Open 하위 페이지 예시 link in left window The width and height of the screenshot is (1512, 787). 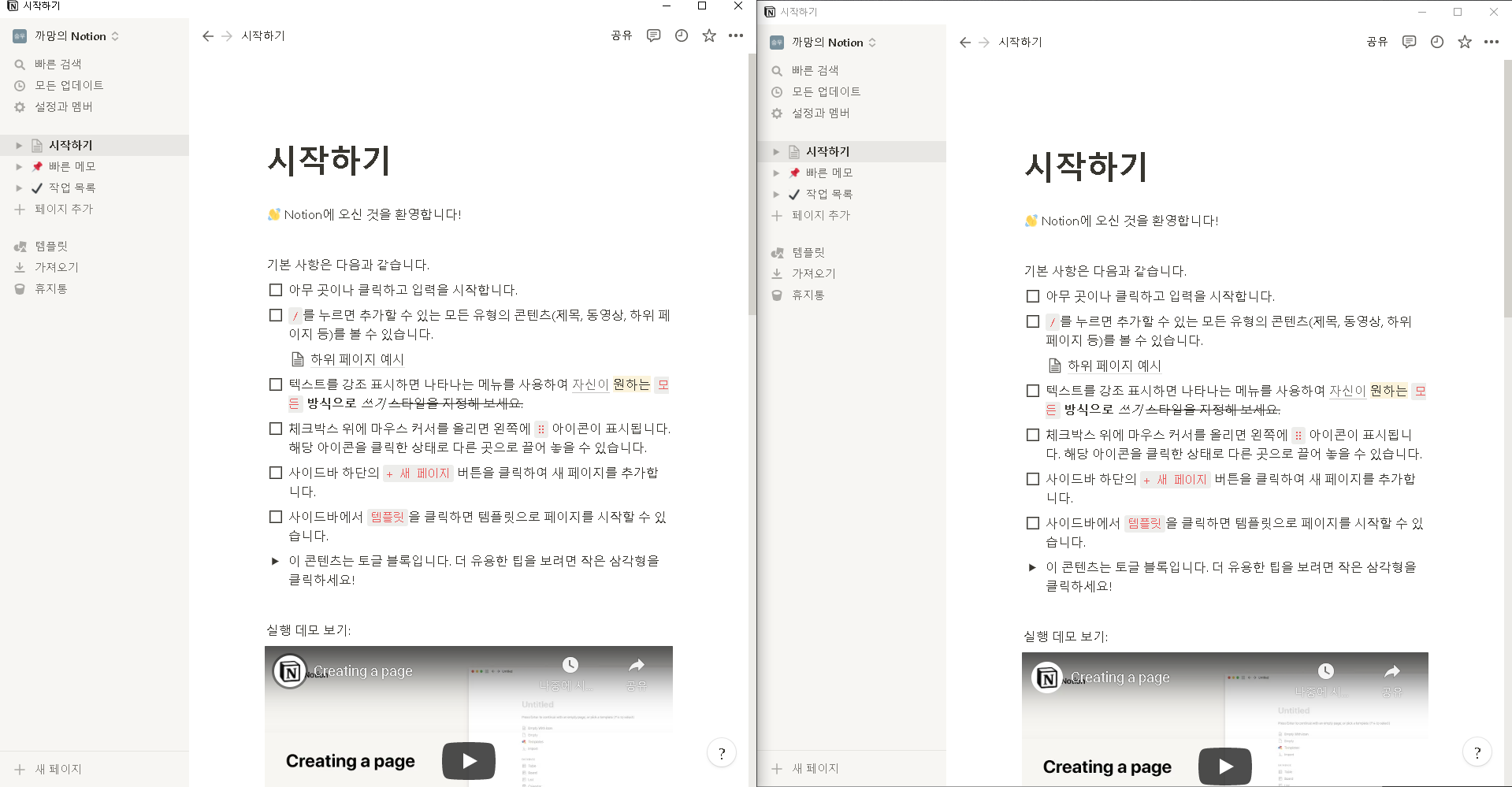(x=357, y=359)
